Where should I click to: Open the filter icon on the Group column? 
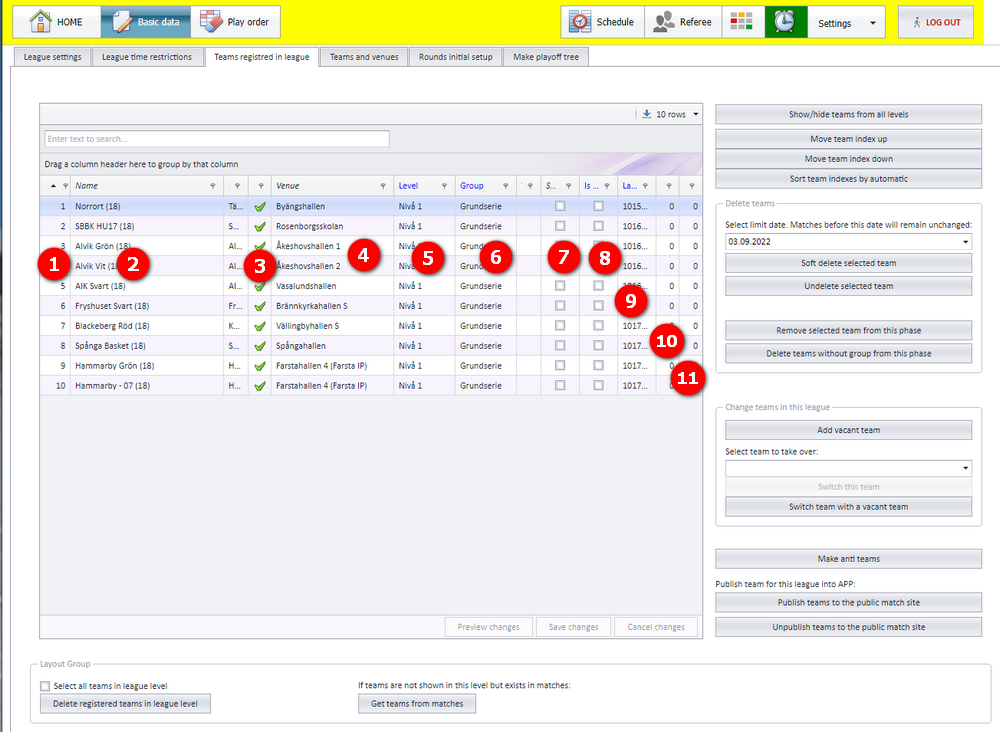click(x=506, y=186)
